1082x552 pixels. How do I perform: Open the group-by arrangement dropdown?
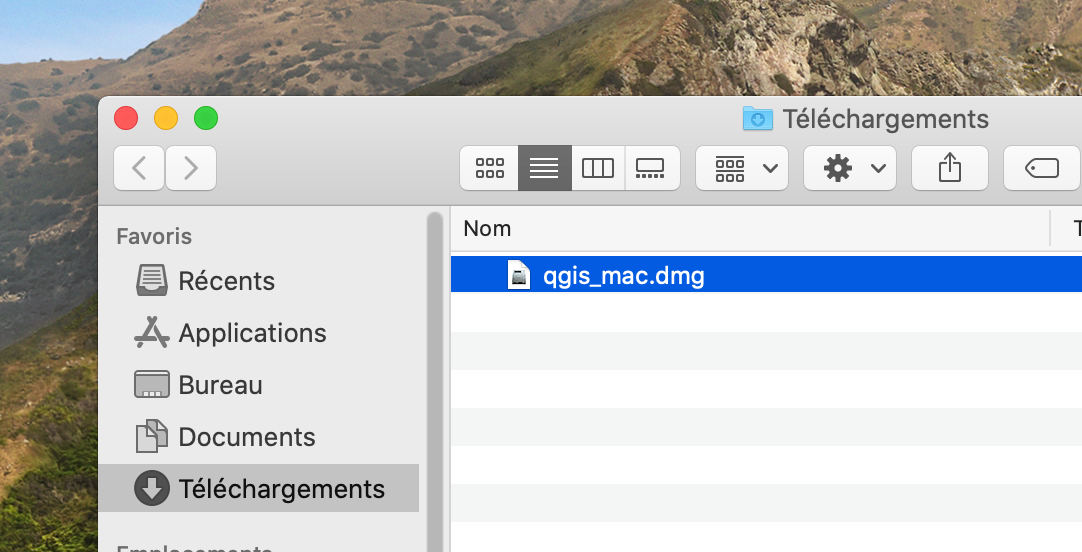tap(742, 168)
